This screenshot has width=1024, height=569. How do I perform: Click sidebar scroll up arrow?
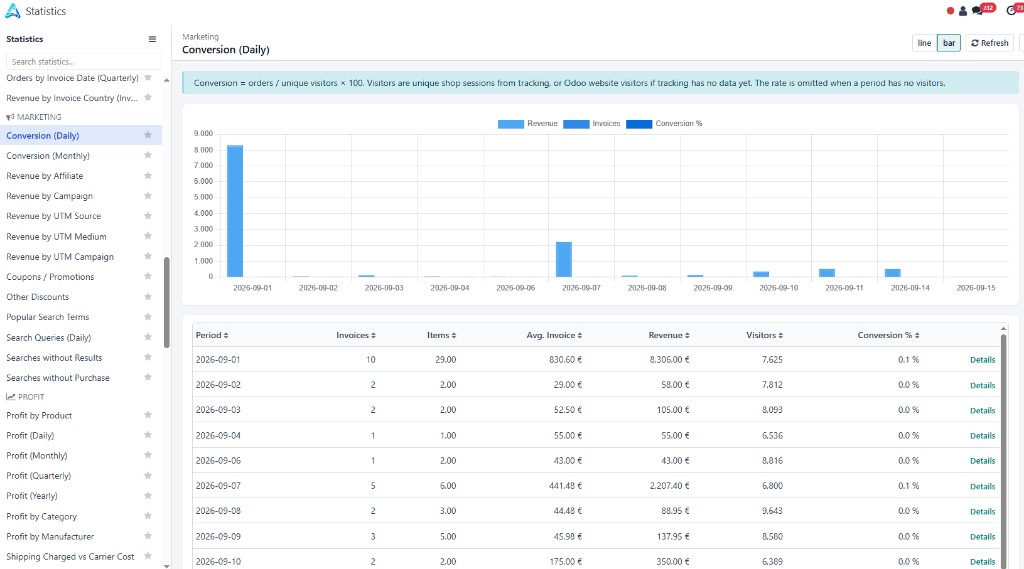[167, 80]
